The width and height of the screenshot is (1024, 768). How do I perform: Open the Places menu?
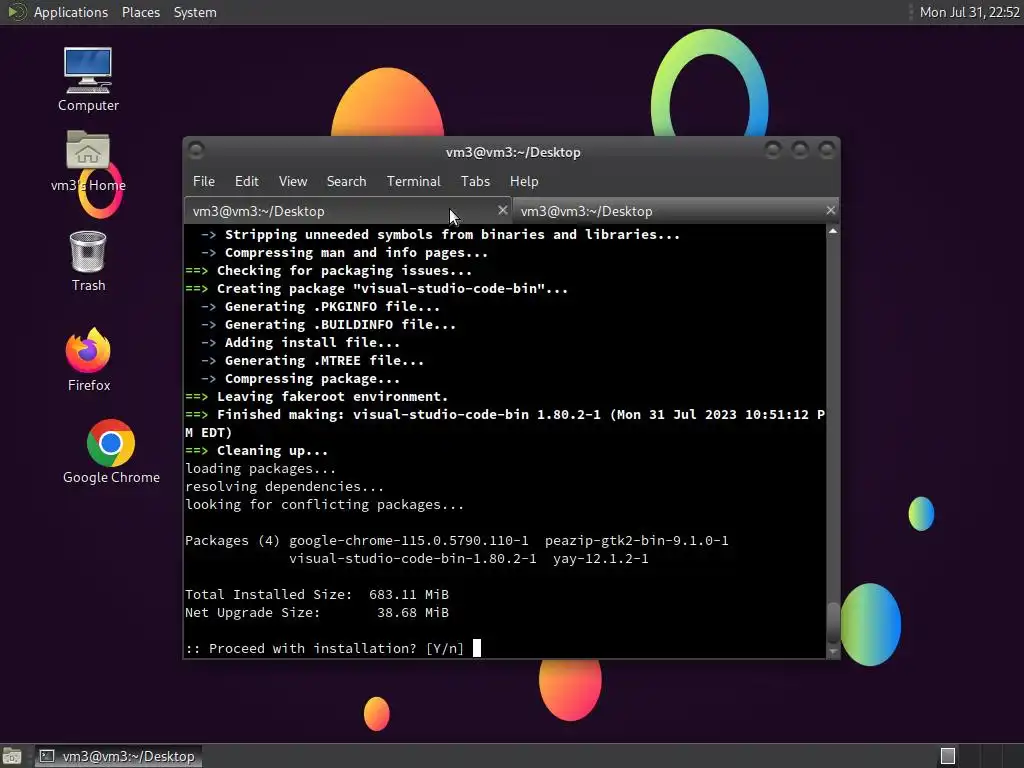click(140, 12)
